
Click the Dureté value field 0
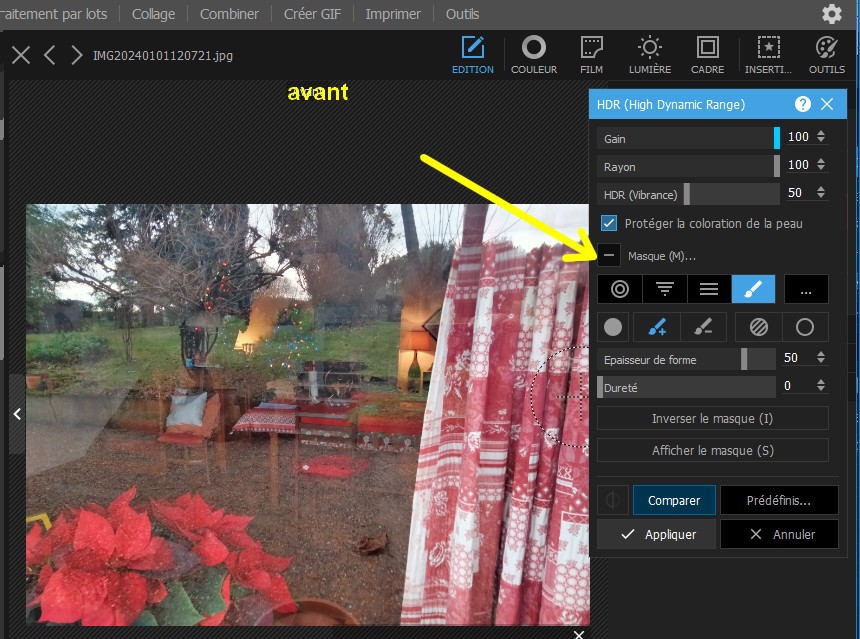pos(788,386)
